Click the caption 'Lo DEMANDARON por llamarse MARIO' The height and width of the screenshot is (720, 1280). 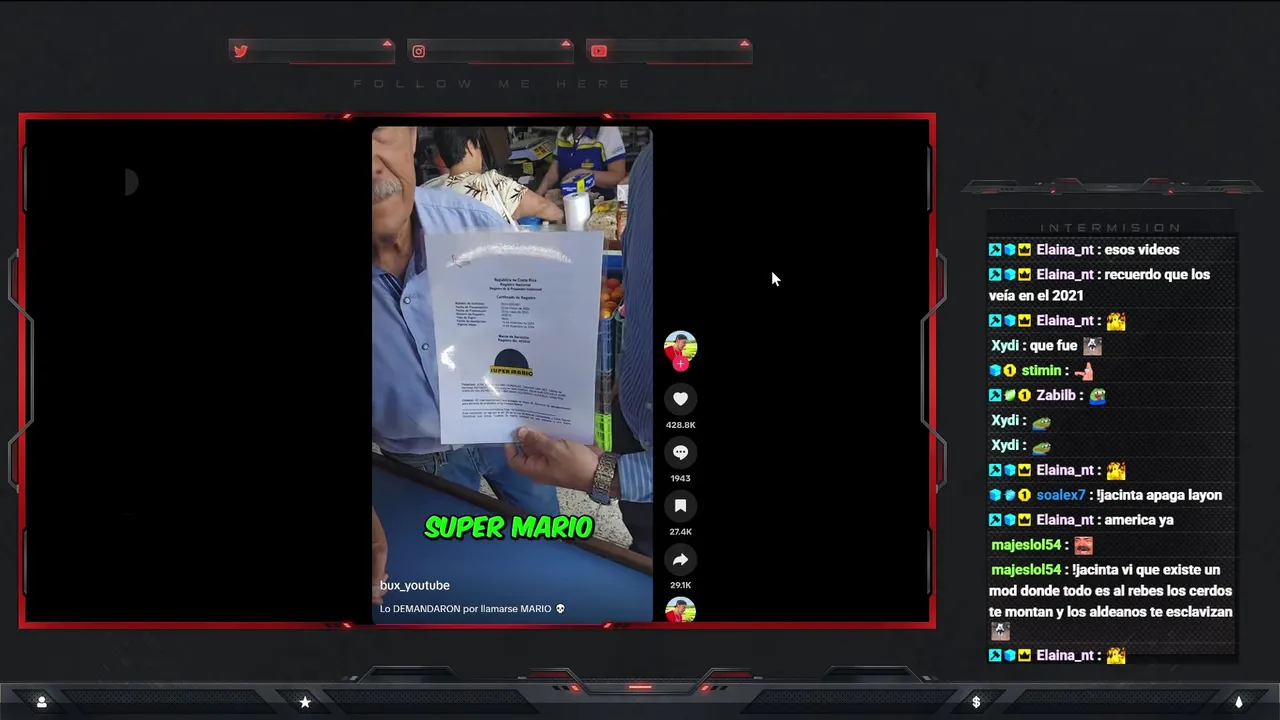click(465, 608)
